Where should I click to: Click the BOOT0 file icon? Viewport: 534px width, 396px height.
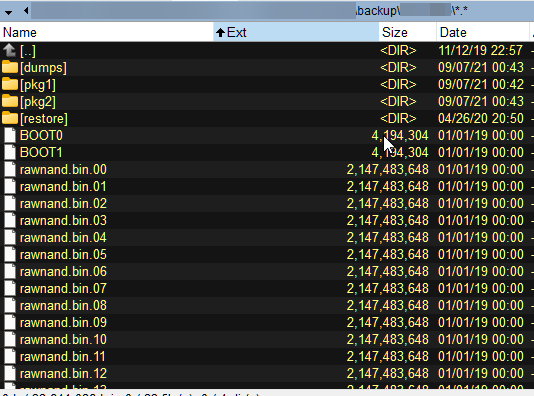[10, 136]
